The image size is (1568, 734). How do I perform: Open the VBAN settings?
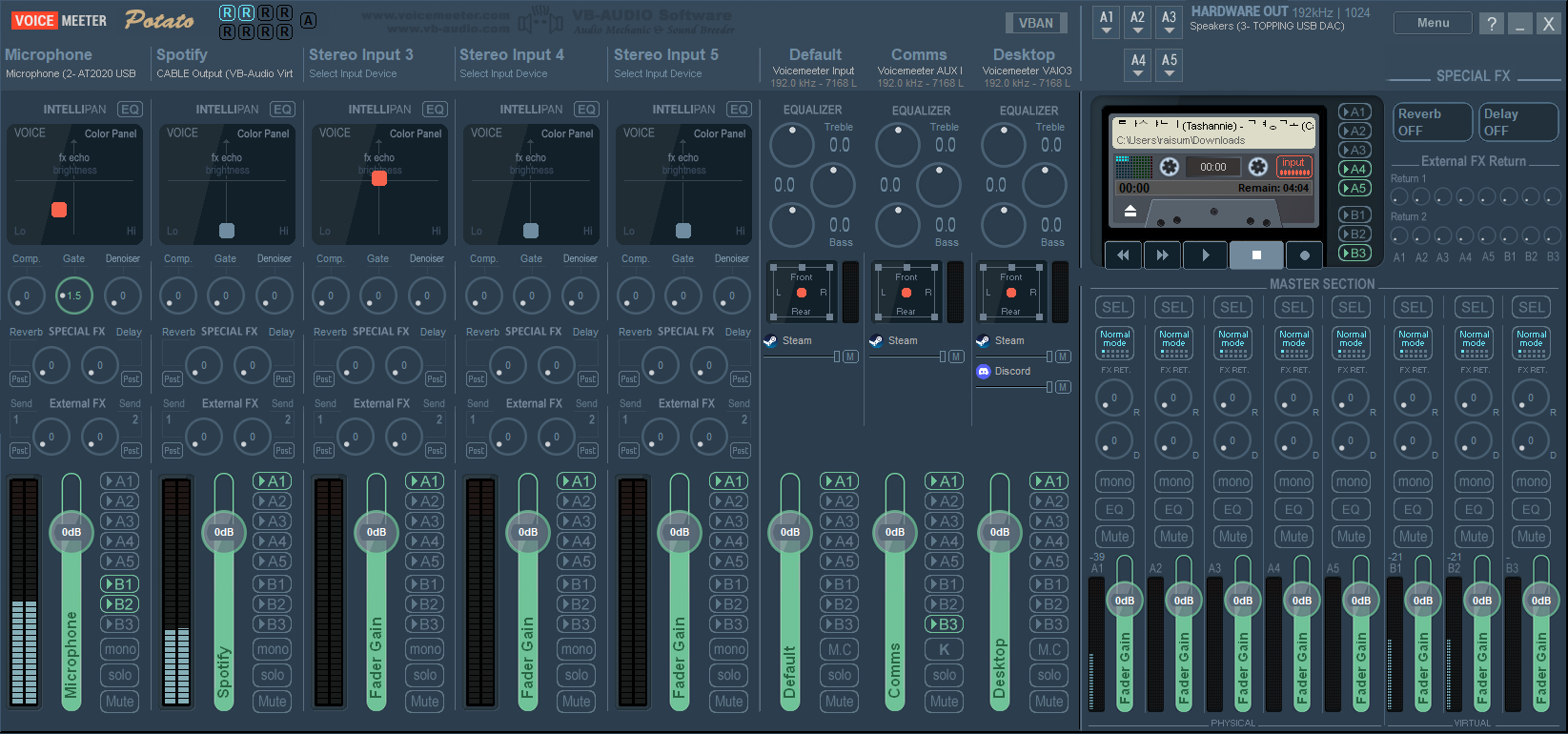[x=1036, y=23]
